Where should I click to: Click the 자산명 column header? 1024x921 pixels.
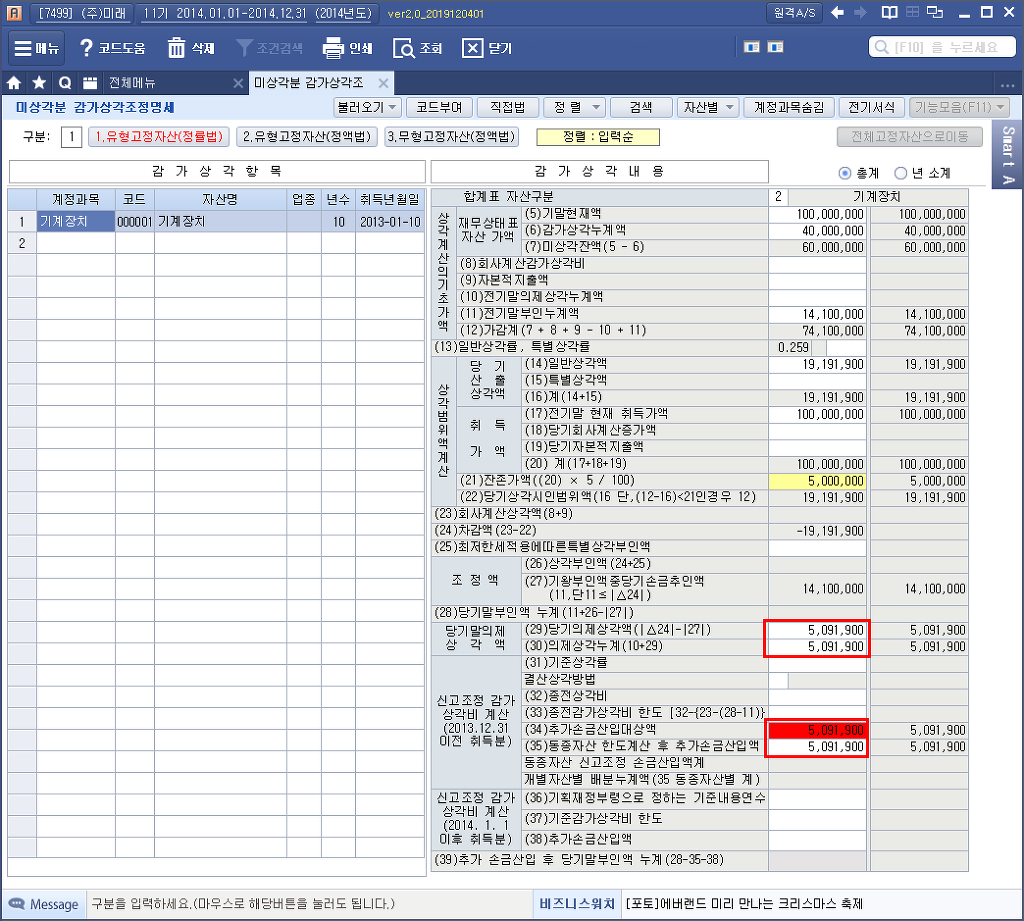[220, 199]
